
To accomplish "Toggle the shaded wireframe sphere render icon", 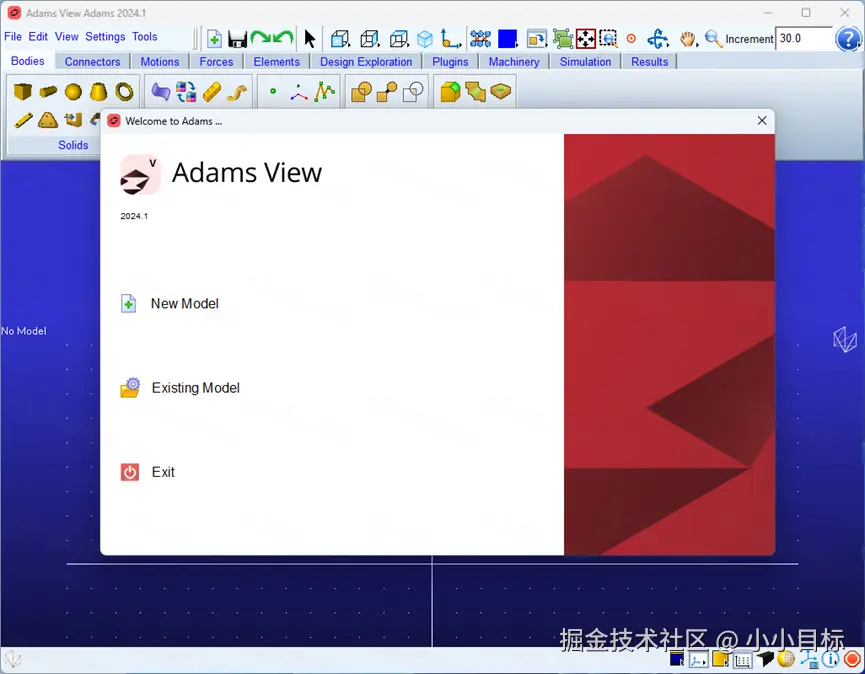I will (x=786, y=659).
